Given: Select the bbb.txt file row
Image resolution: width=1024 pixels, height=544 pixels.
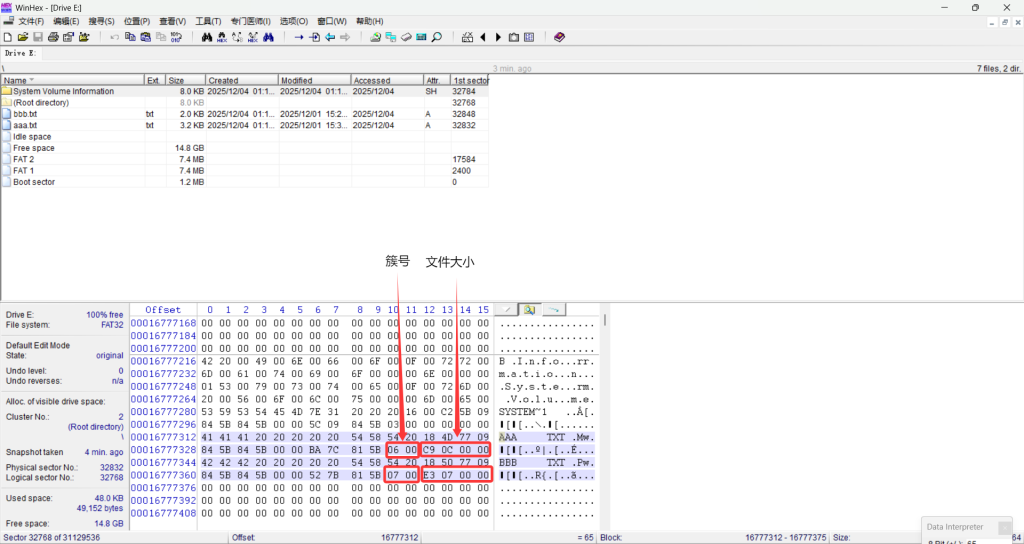Looking at the screenshot, I should (26, 114).
